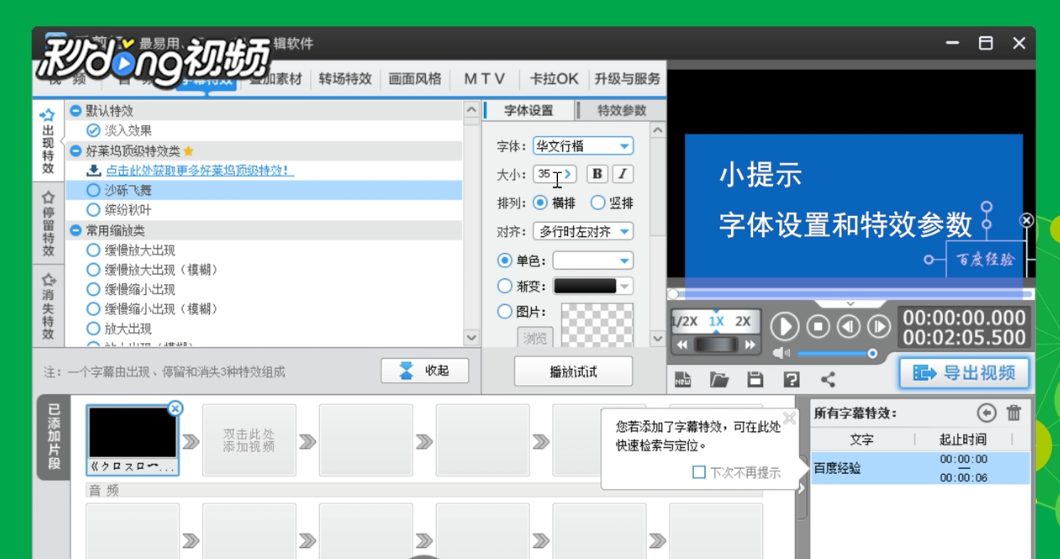The height and width of the screenshot is (559, 1060).
Task: Collapse the 常用缩放类 group
Action: 75,230
